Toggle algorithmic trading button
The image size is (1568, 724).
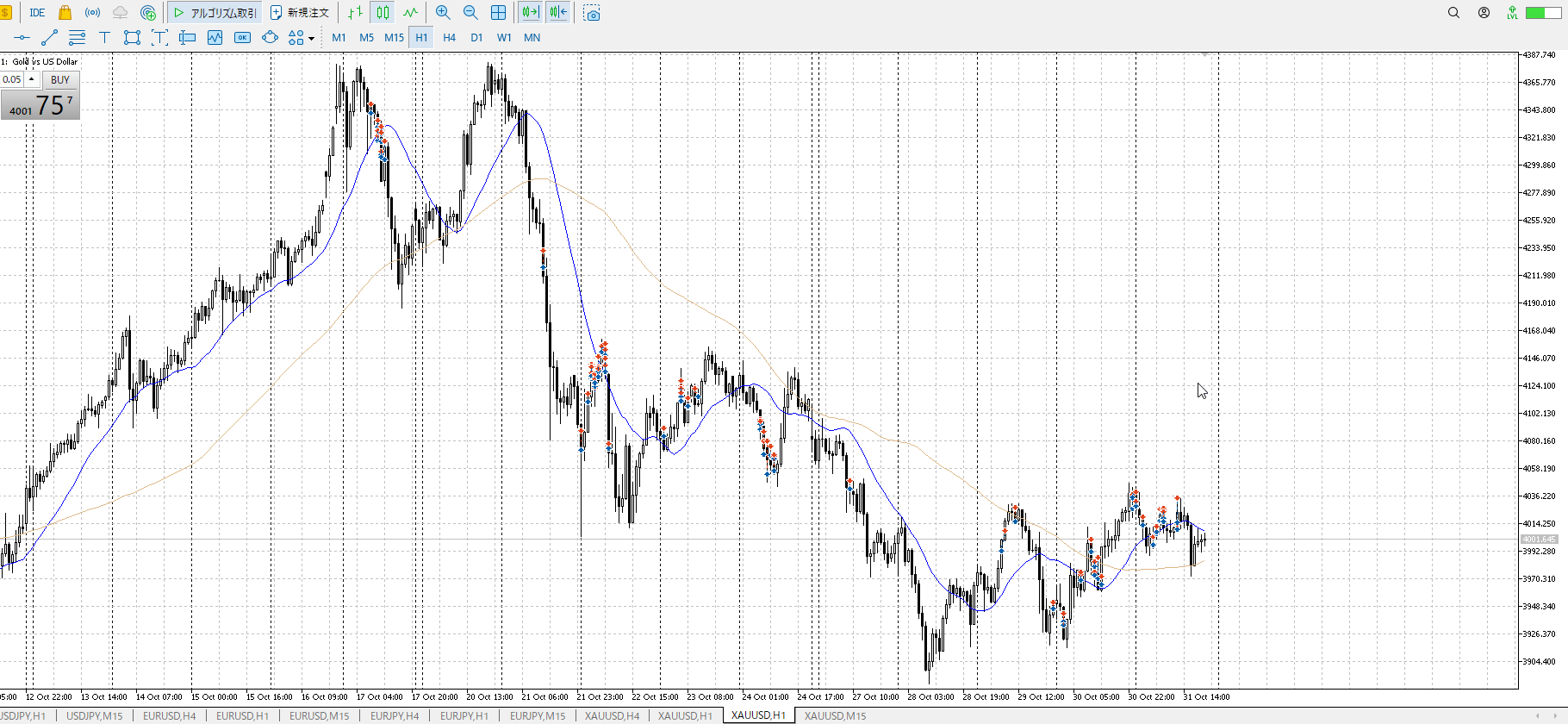coord(215,13)
